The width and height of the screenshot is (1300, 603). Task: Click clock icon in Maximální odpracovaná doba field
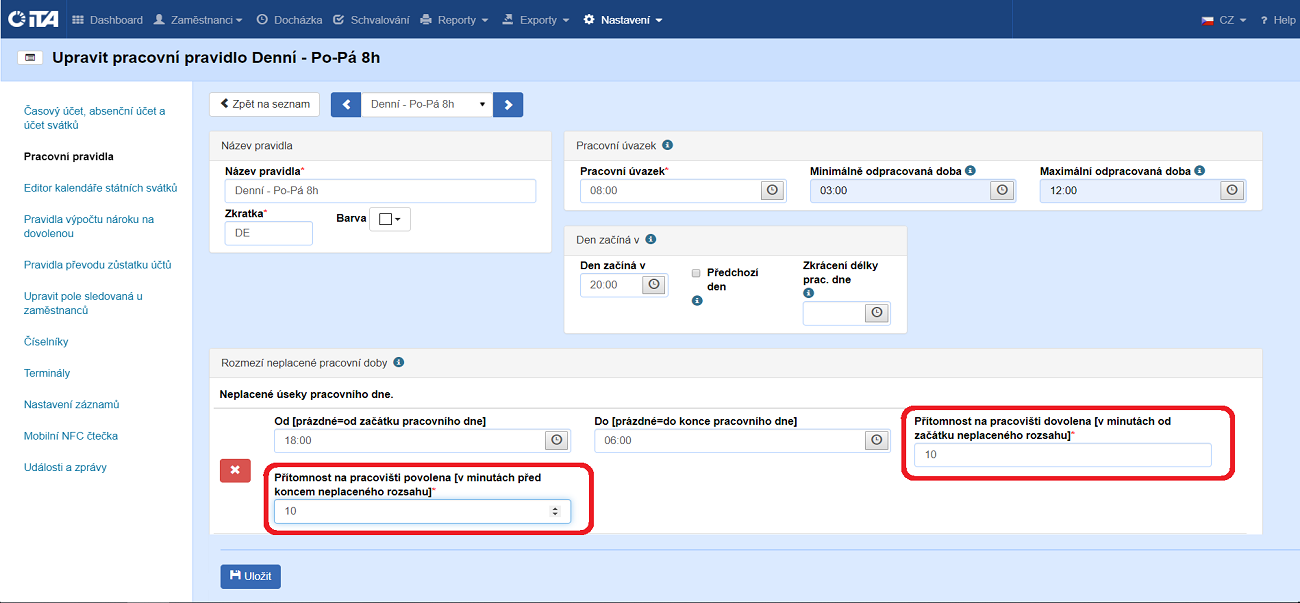1231,191
